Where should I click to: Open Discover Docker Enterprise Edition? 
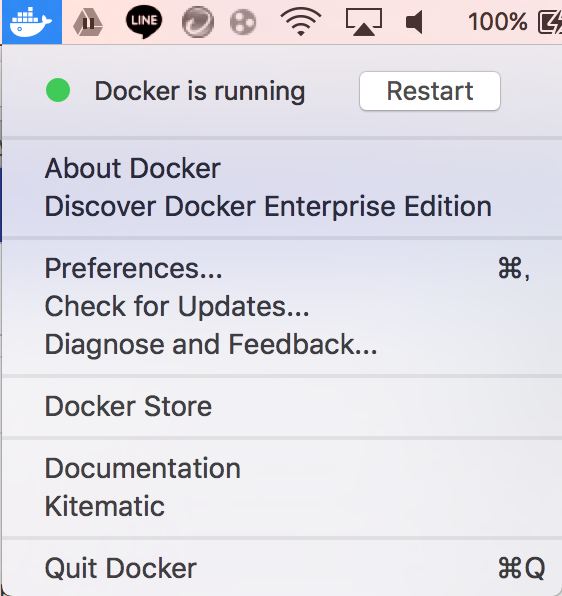click(x=268, y=206)
